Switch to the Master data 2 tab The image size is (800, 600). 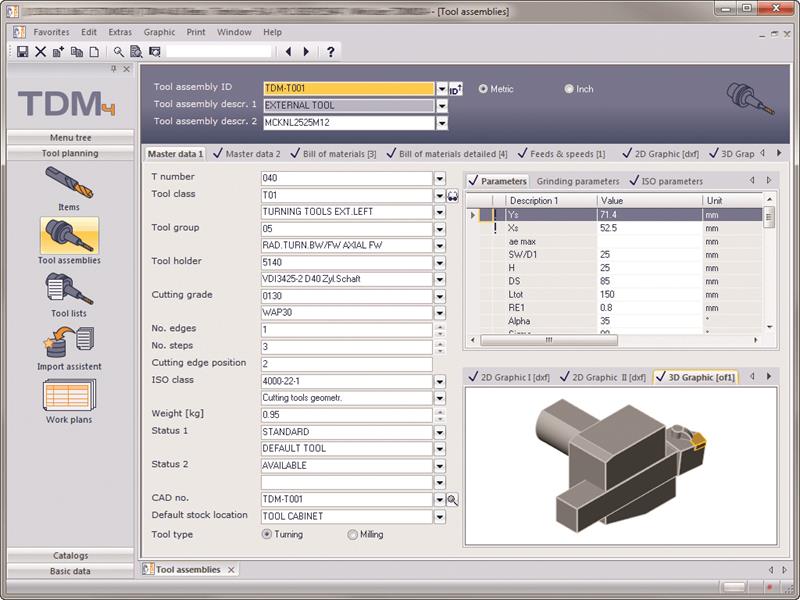point(247,154)
